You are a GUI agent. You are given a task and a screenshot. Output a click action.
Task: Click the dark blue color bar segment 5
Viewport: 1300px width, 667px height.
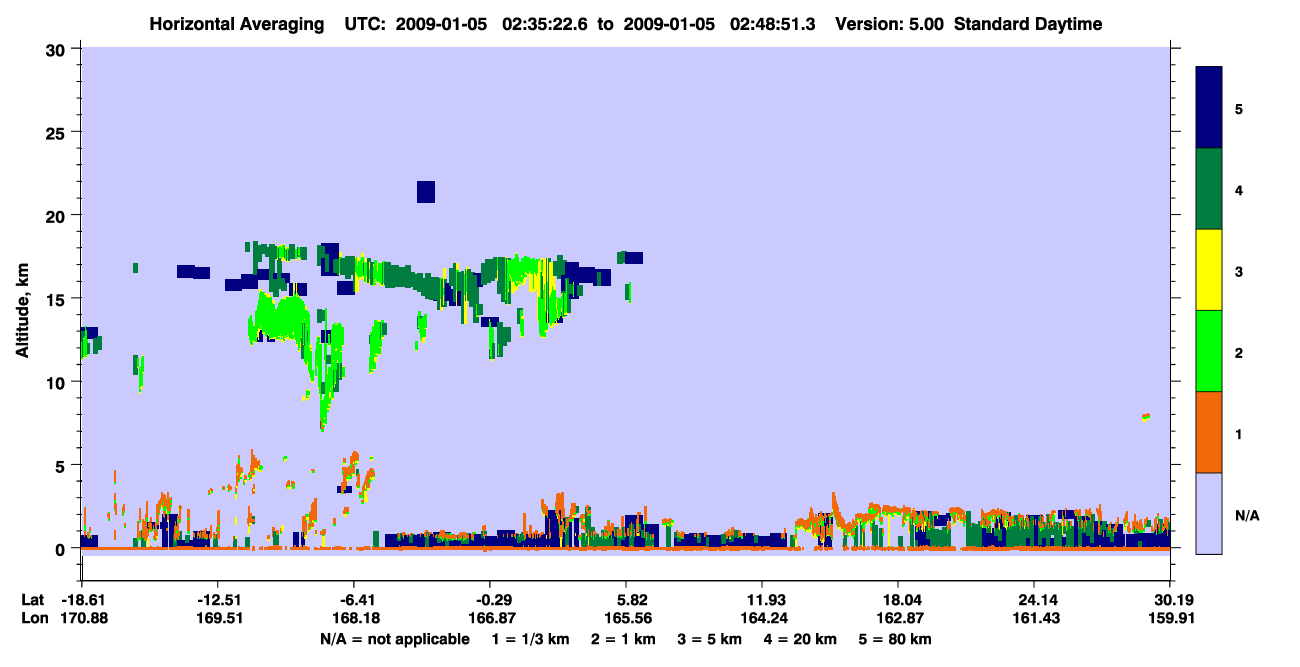click(x=1209, y=107)
